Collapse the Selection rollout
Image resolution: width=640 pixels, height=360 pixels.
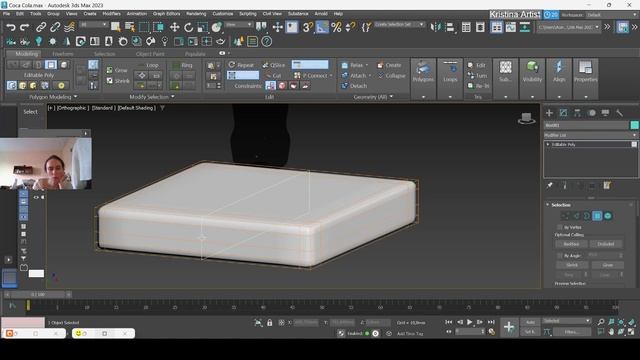[548, 205]
